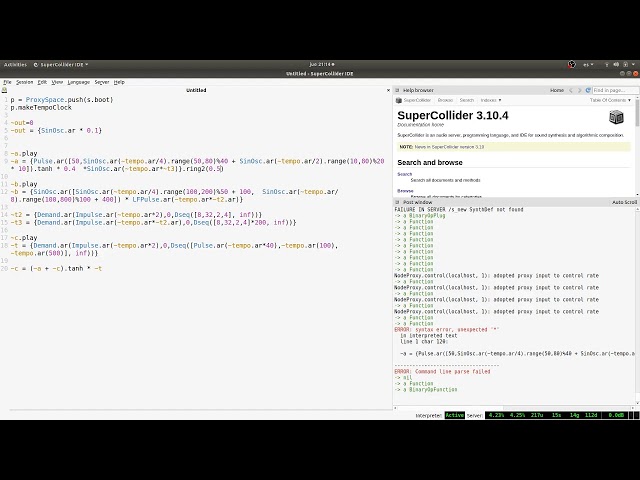This screenshot has height=480, width=640.
Task: Open the File menu
Action: pyautogui.click(x=7, y=82)
